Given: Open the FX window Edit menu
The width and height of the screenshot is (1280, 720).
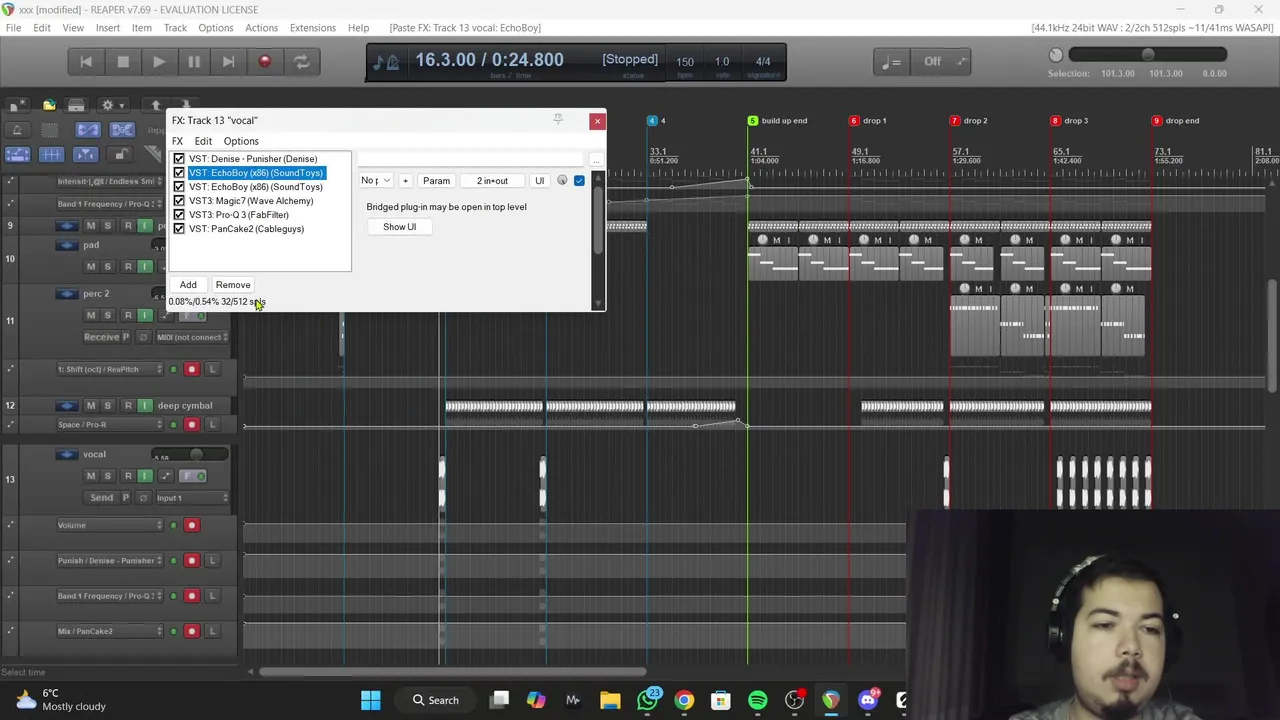Looking at the screenshot, I should 203,141.
